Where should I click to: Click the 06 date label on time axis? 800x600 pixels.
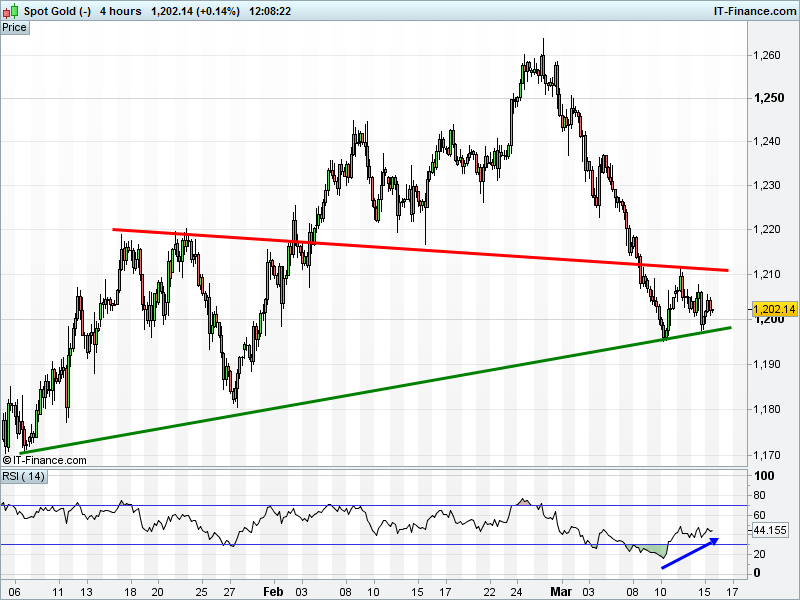point(14,592)
